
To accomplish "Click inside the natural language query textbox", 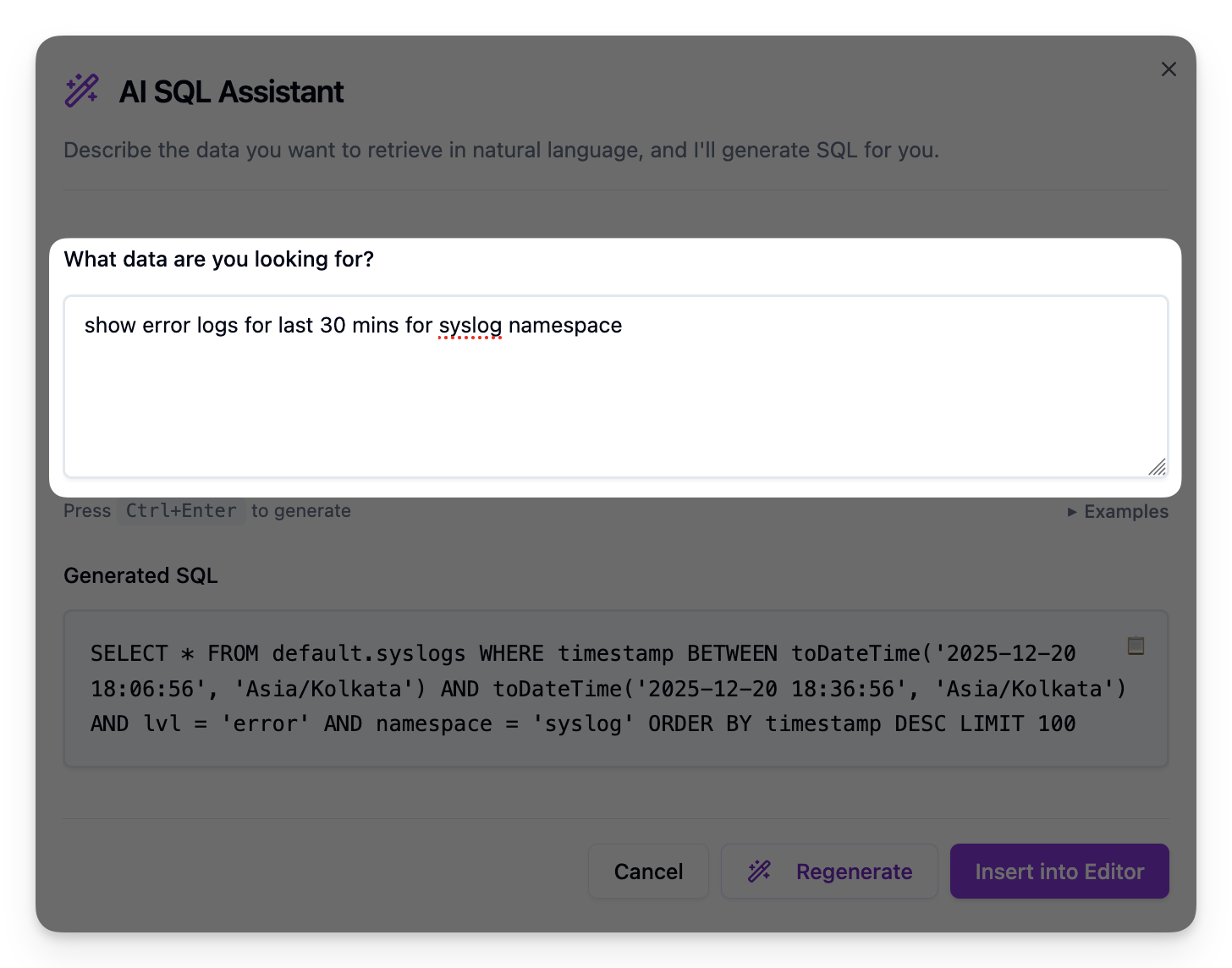I will tap(616, 387).
